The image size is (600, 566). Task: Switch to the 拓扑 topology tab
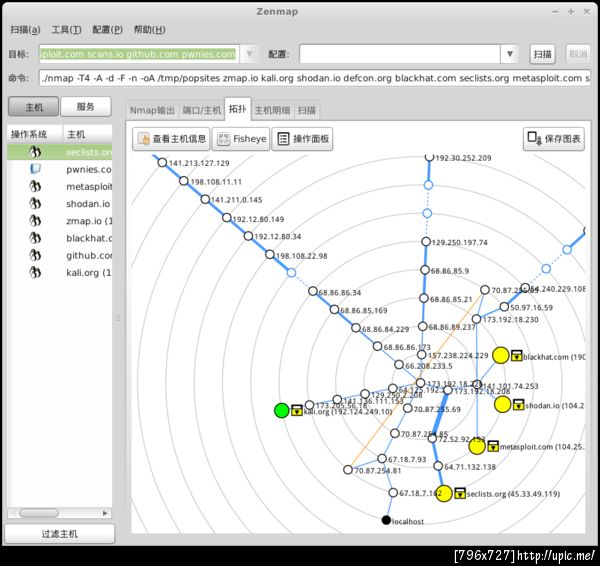coord(238,109)
